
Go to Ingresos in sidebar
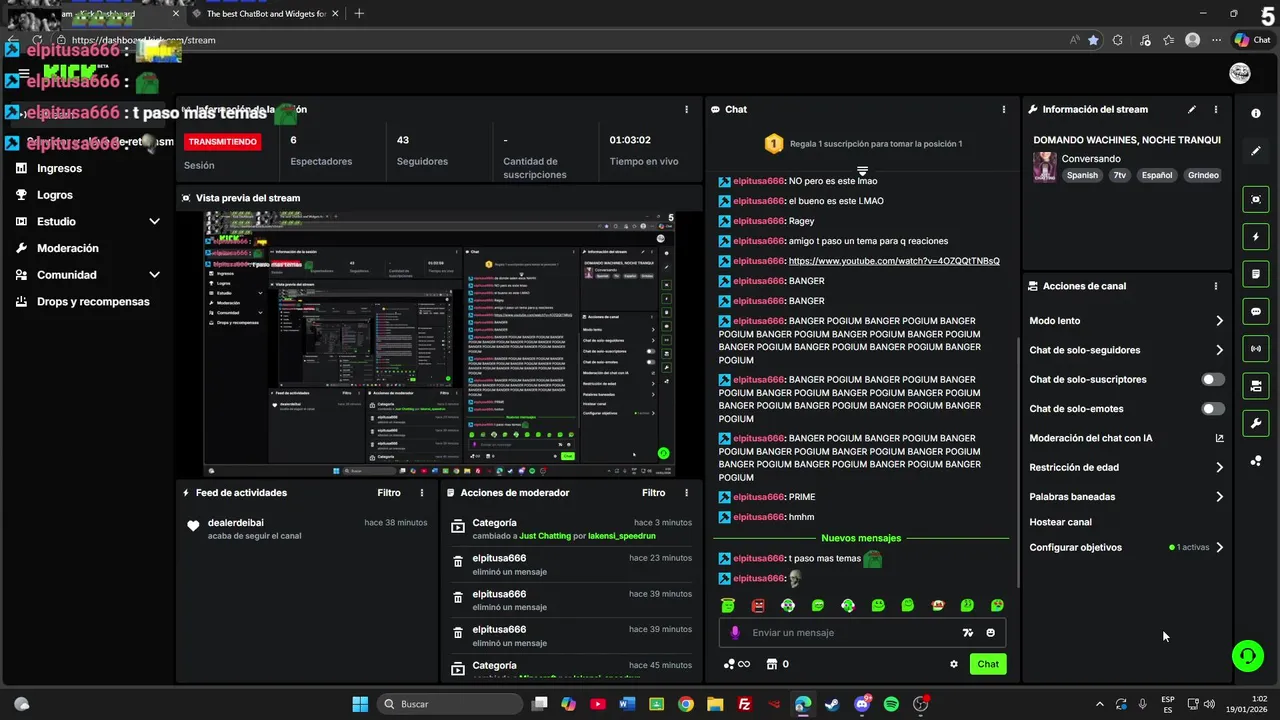coord(59,169)
